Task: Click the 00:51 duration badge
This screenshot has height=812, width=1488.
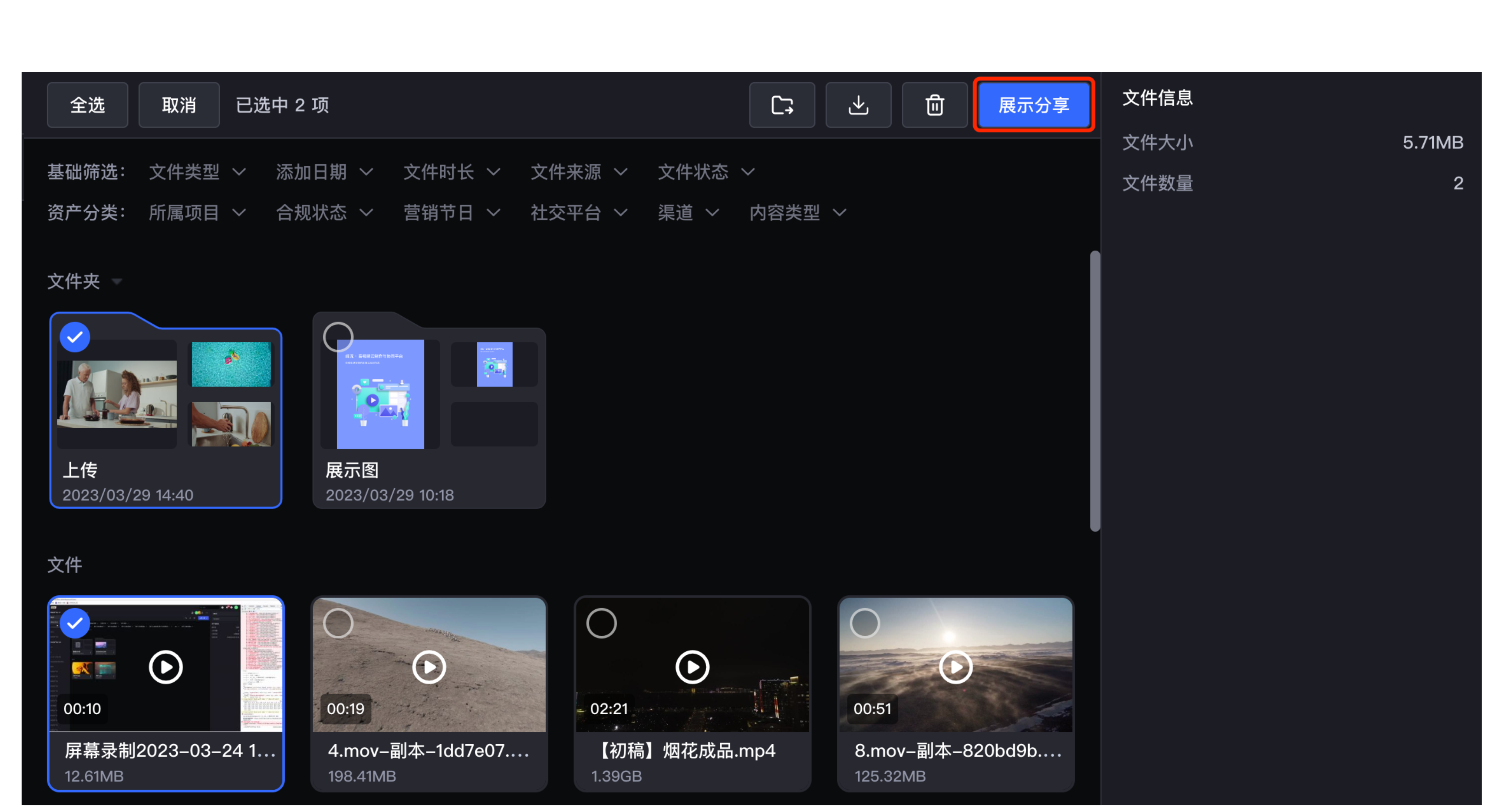Action: click(872, 709)
